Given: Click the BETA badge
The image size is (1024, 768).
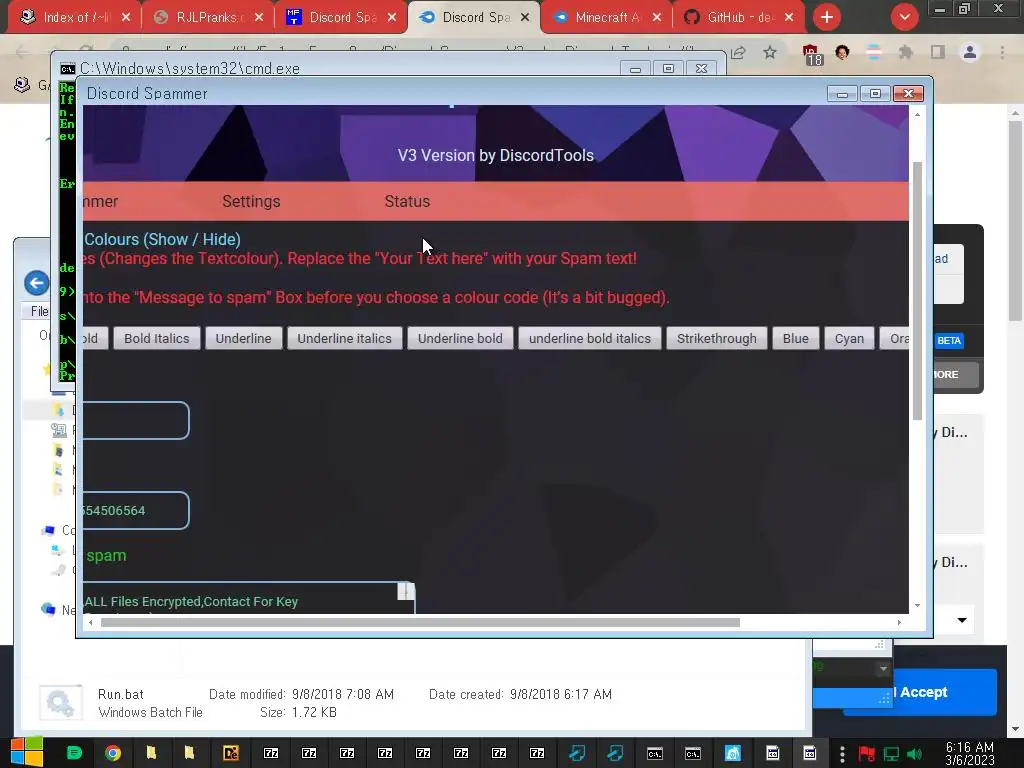Looking at the screenshot, I should [x=949, y=340].
